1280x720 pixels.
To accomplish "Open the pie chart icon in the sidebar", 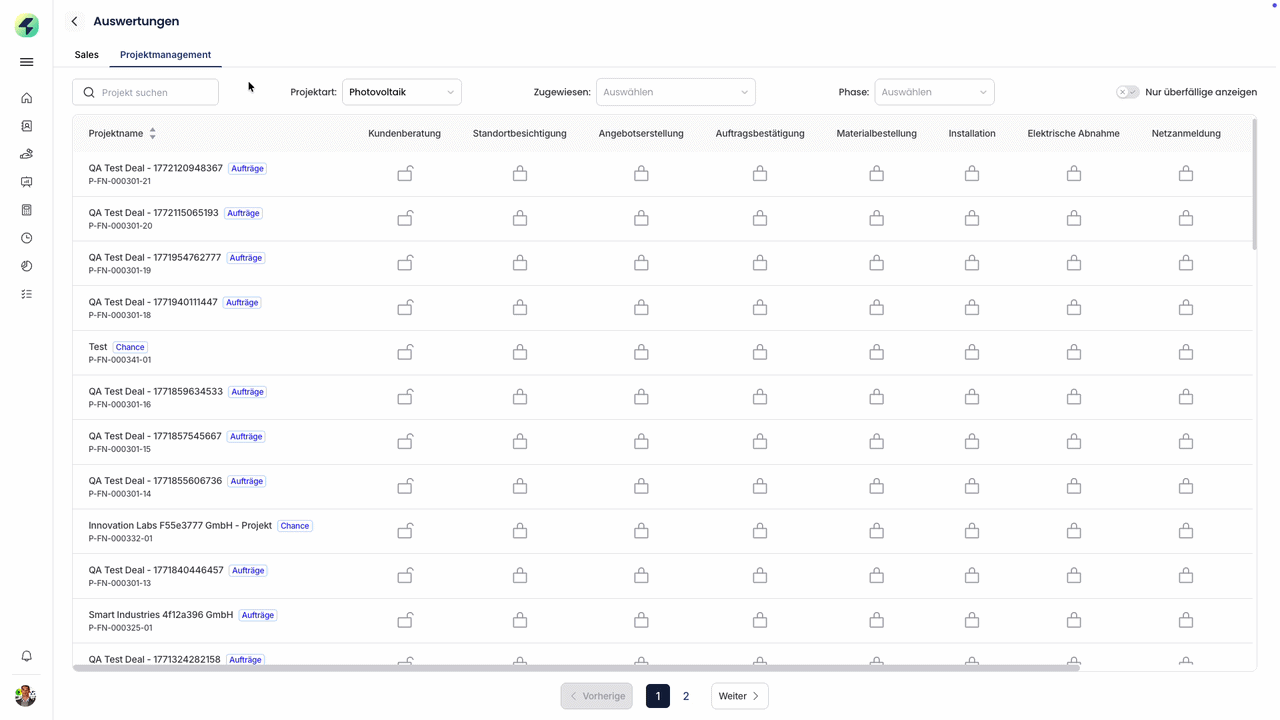I will point(27,266).
